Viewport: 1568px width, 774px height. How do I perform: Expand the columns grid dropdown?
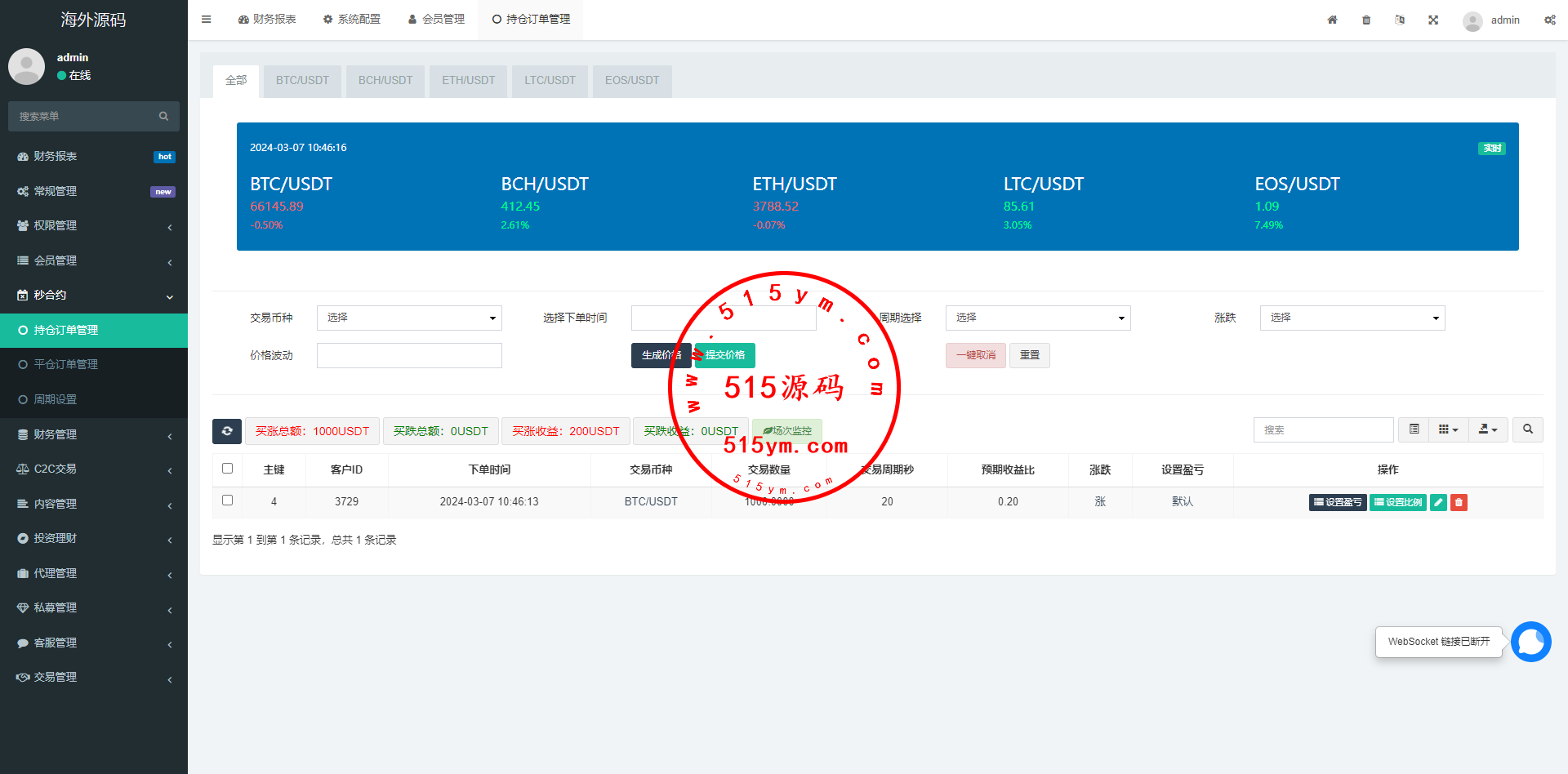pos(1448,429)
